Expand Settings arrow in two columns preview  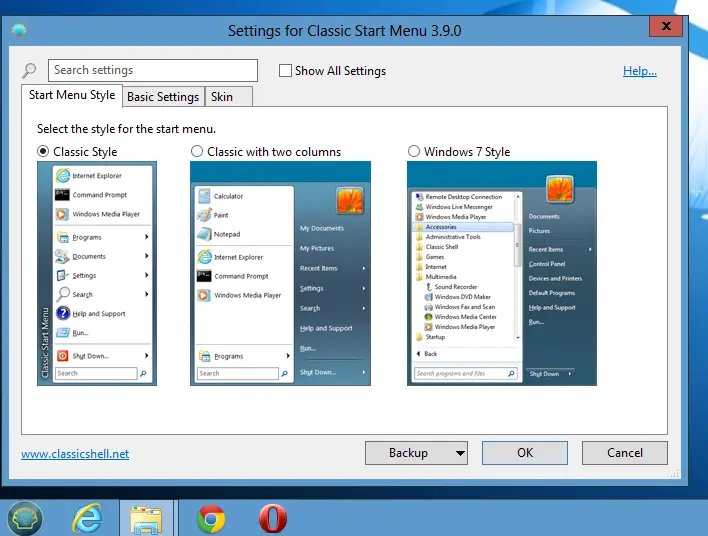[x=363, y=288]
